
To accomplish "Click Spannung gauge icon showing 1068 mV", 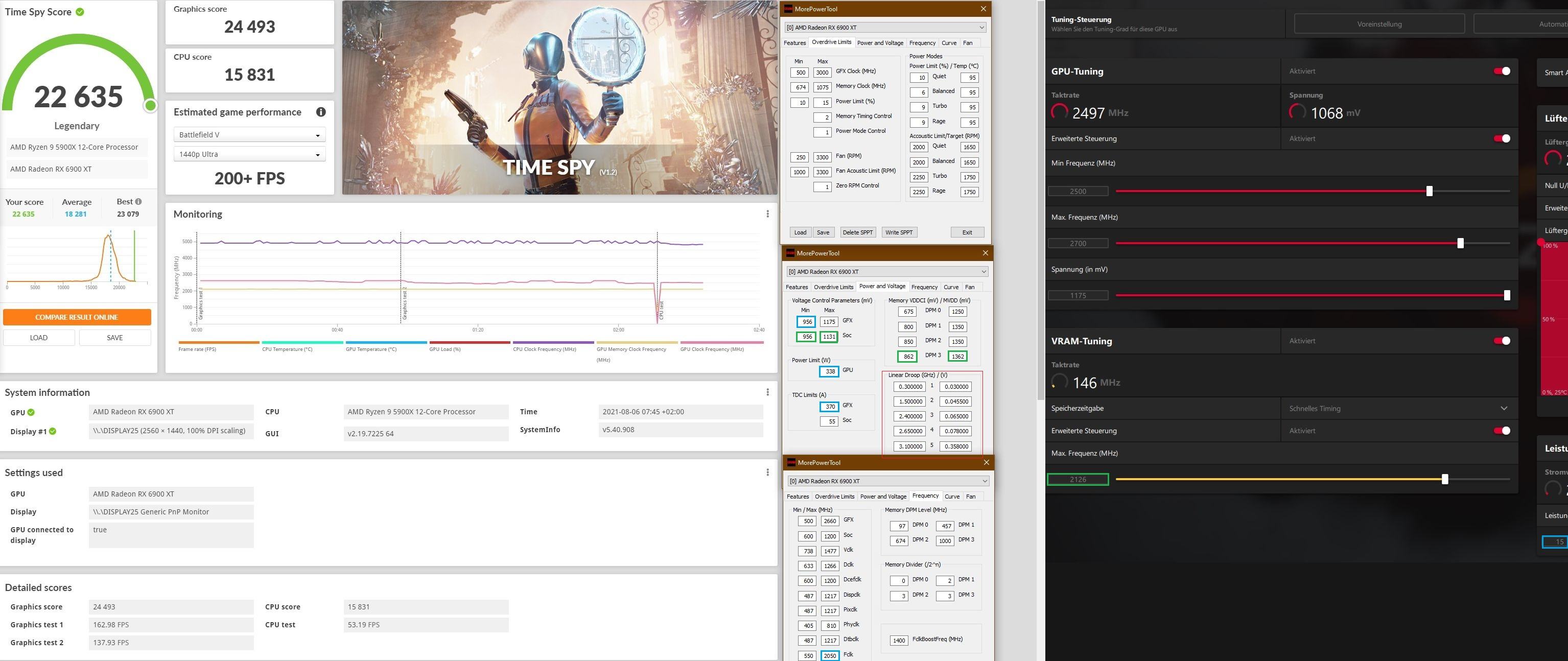I will tap(1298, 112).
